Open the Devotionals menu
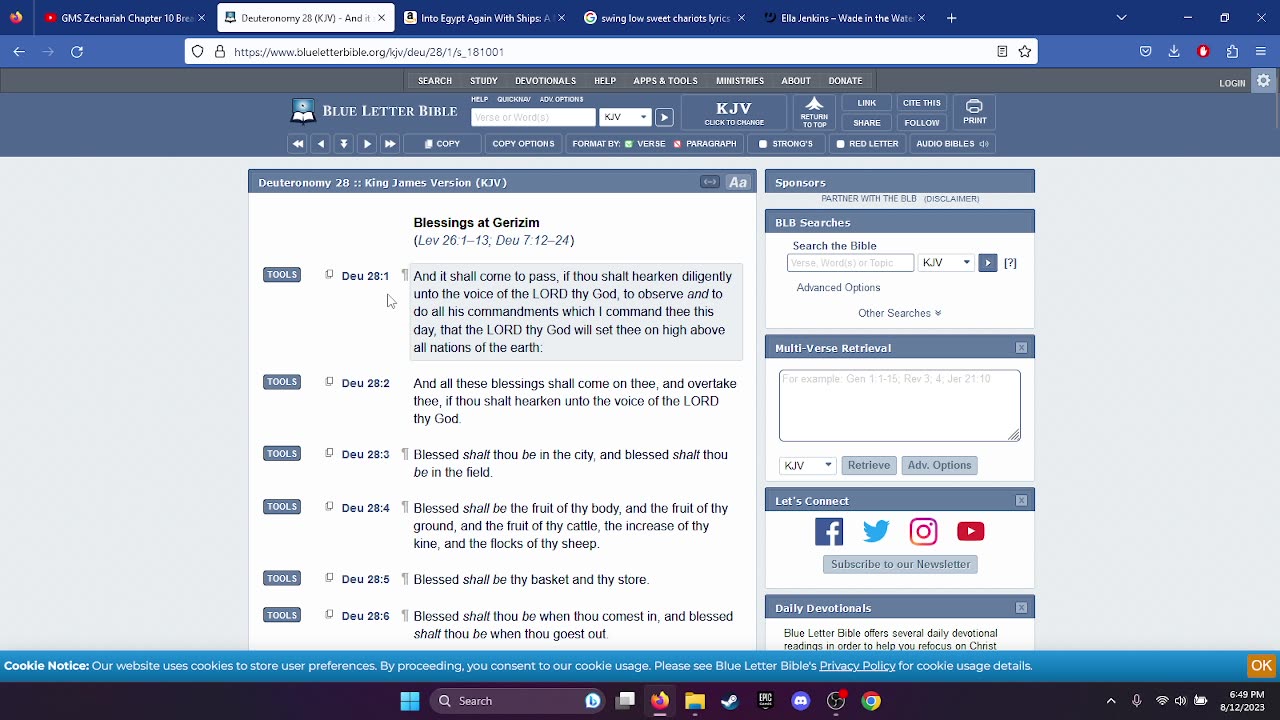The image size is (1280, 720). pyautogui.click(x=545, y=81)
